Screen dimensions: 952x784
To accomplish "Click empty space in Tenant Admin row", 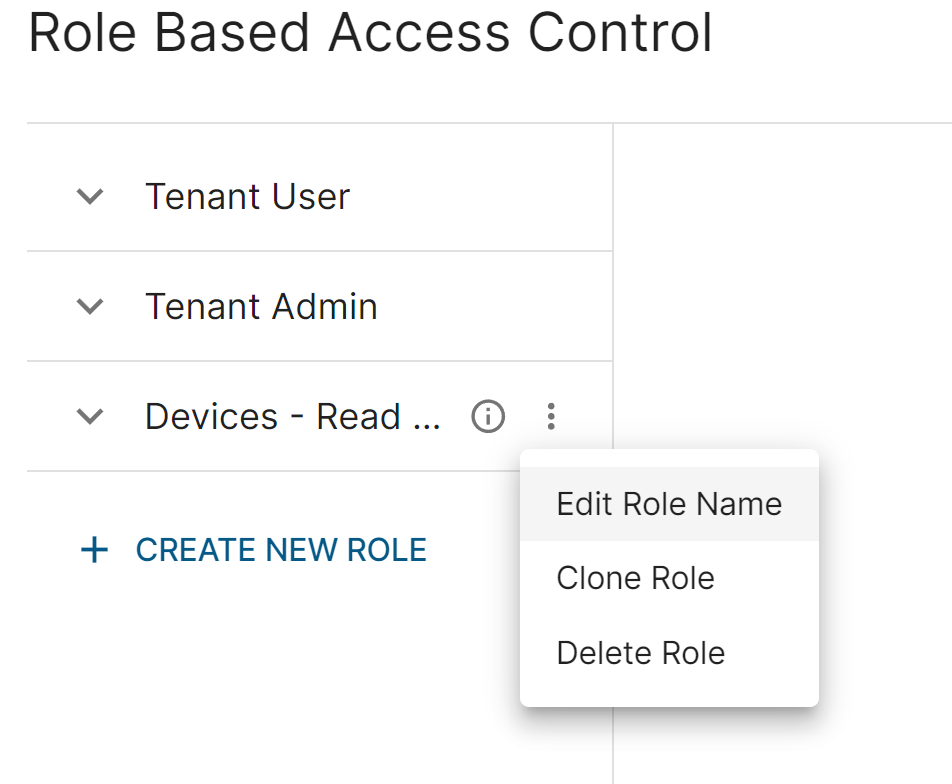I will tap(492, 306).
